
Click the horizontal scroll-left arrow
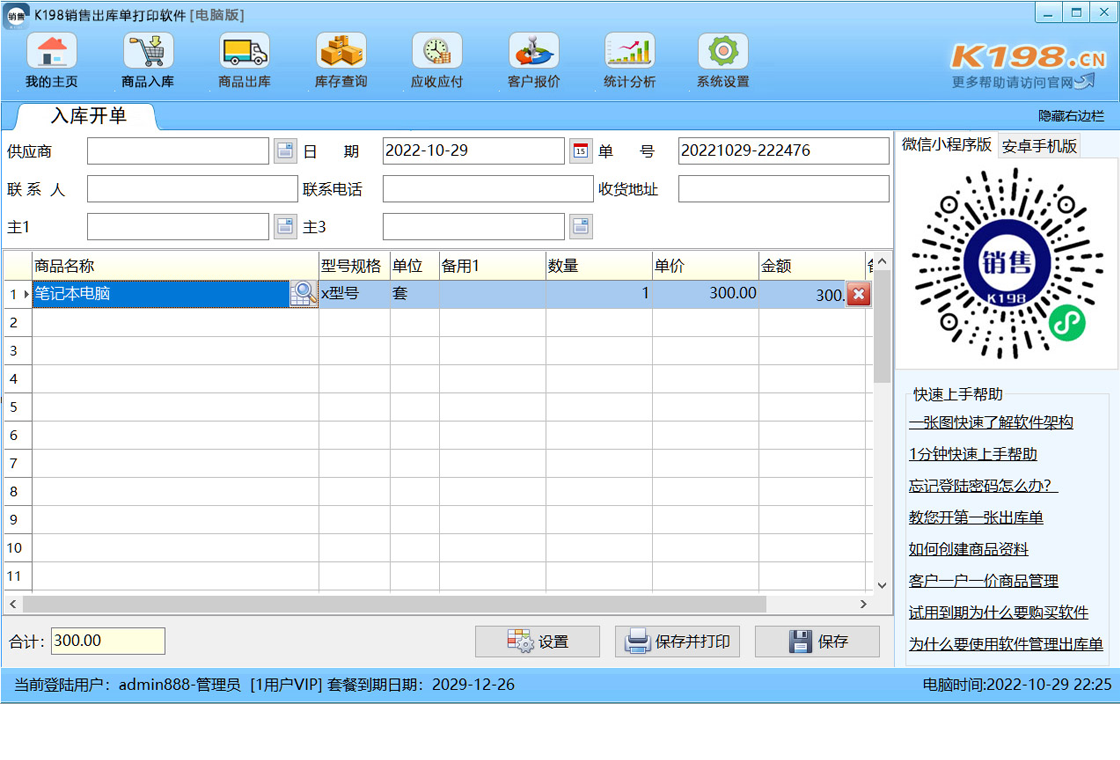(x=13, y=604)
